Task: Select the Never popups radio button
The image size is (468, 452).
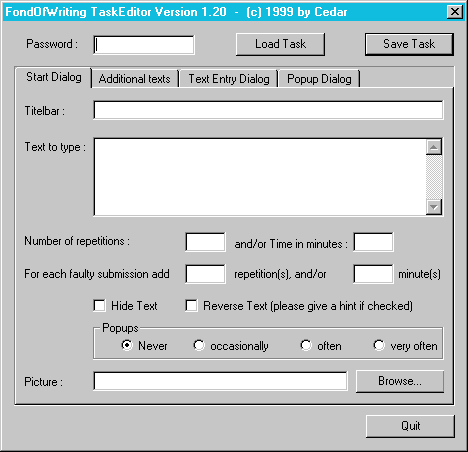Action: [127, 345]
